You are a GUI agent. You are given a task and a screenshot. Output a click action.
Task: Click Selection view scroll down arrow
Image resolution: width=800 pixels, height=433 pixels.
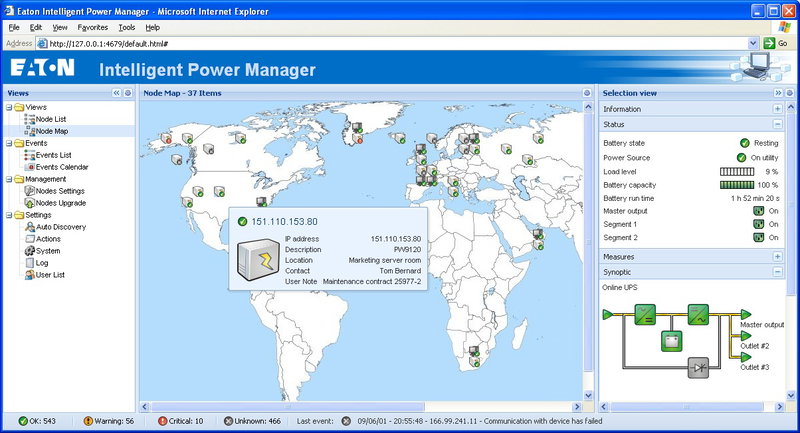coord(791,395)
